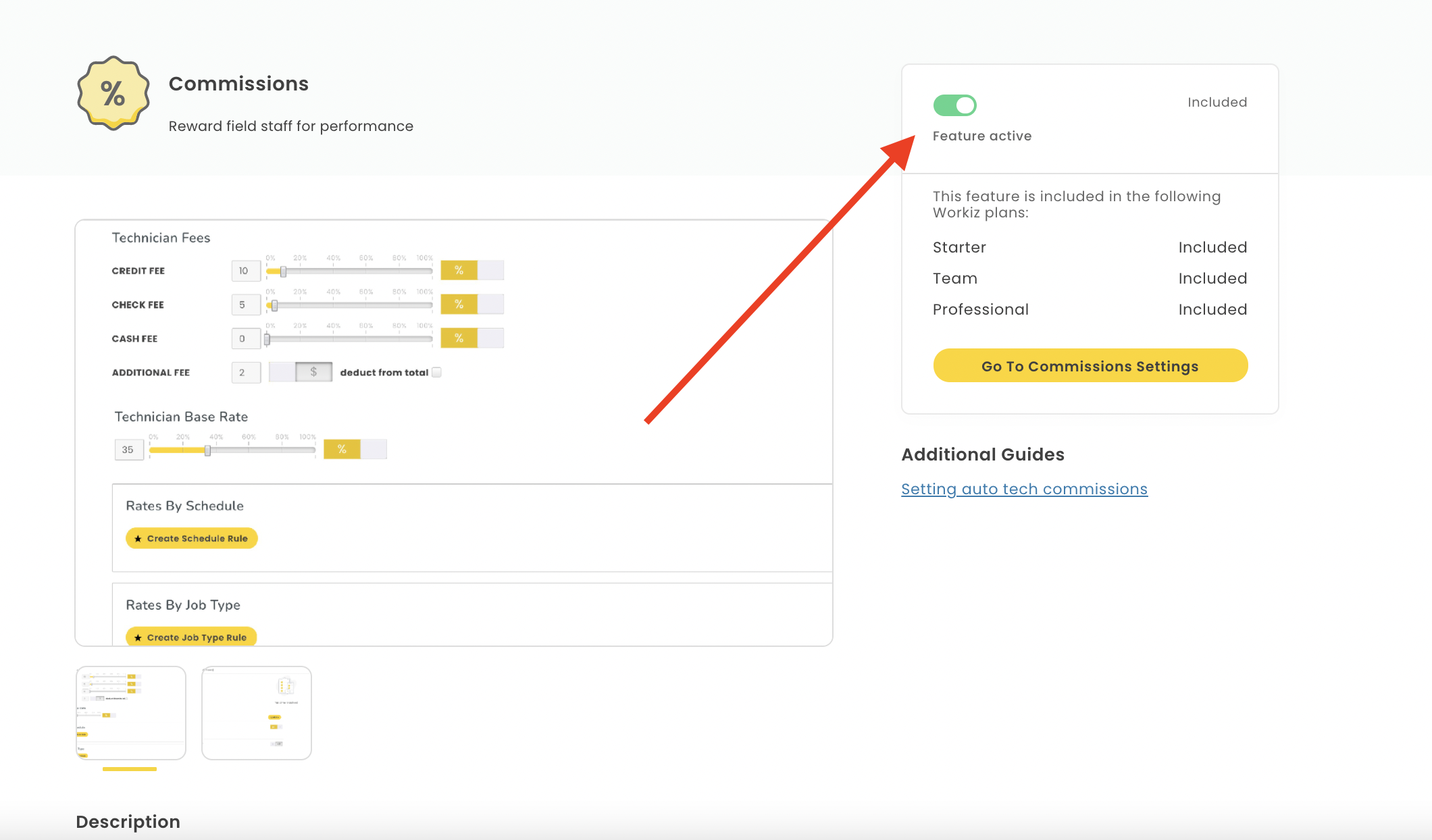Click Go To Commissions Settings button
The height and width of the screenshot is (840, 1432).
pos(1090,366)
